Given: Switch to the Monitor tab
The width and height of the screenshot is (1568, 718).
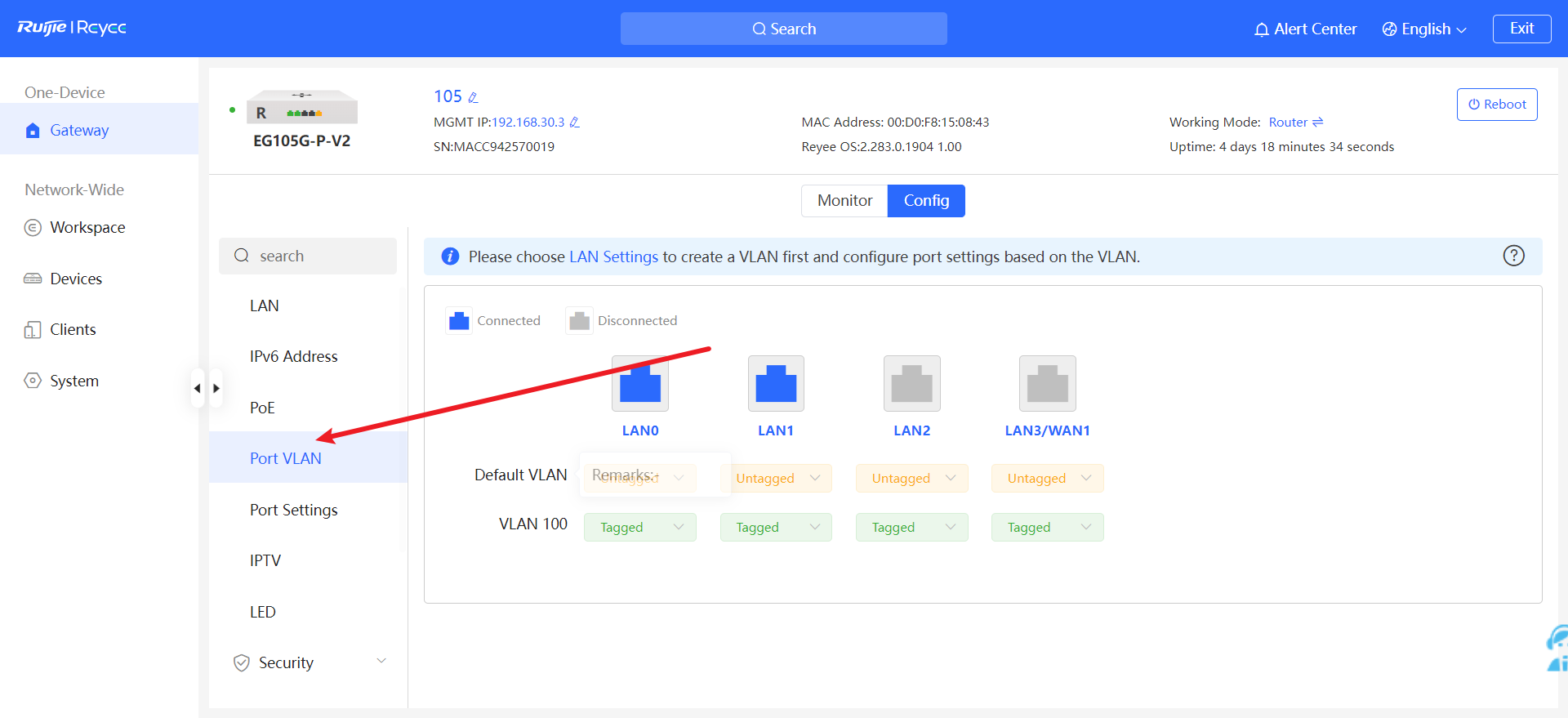Looking at the screenshot, I should pos(844,201).
